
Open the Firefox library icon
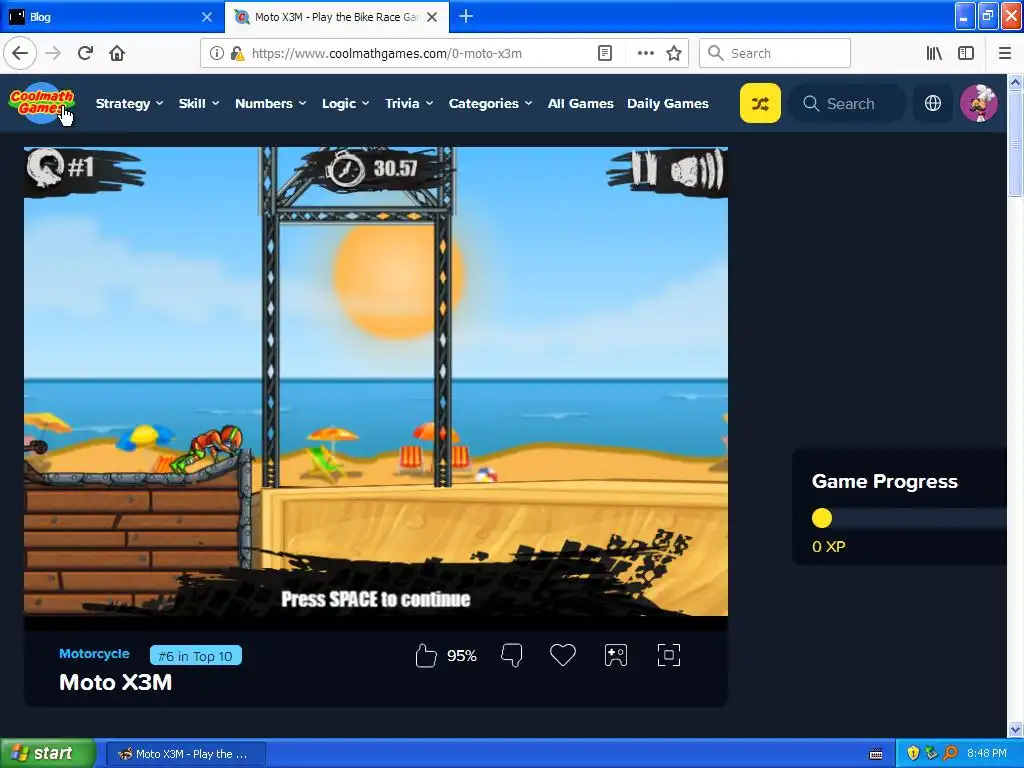[934, 53]
